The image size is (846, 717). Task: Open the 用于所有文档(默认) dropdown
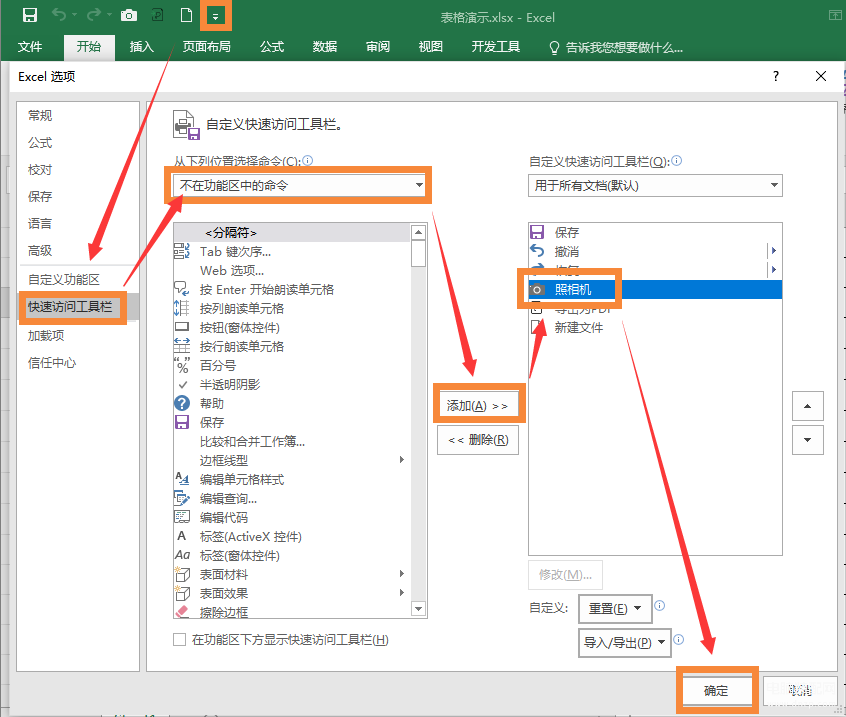click(x=655, y=186)
